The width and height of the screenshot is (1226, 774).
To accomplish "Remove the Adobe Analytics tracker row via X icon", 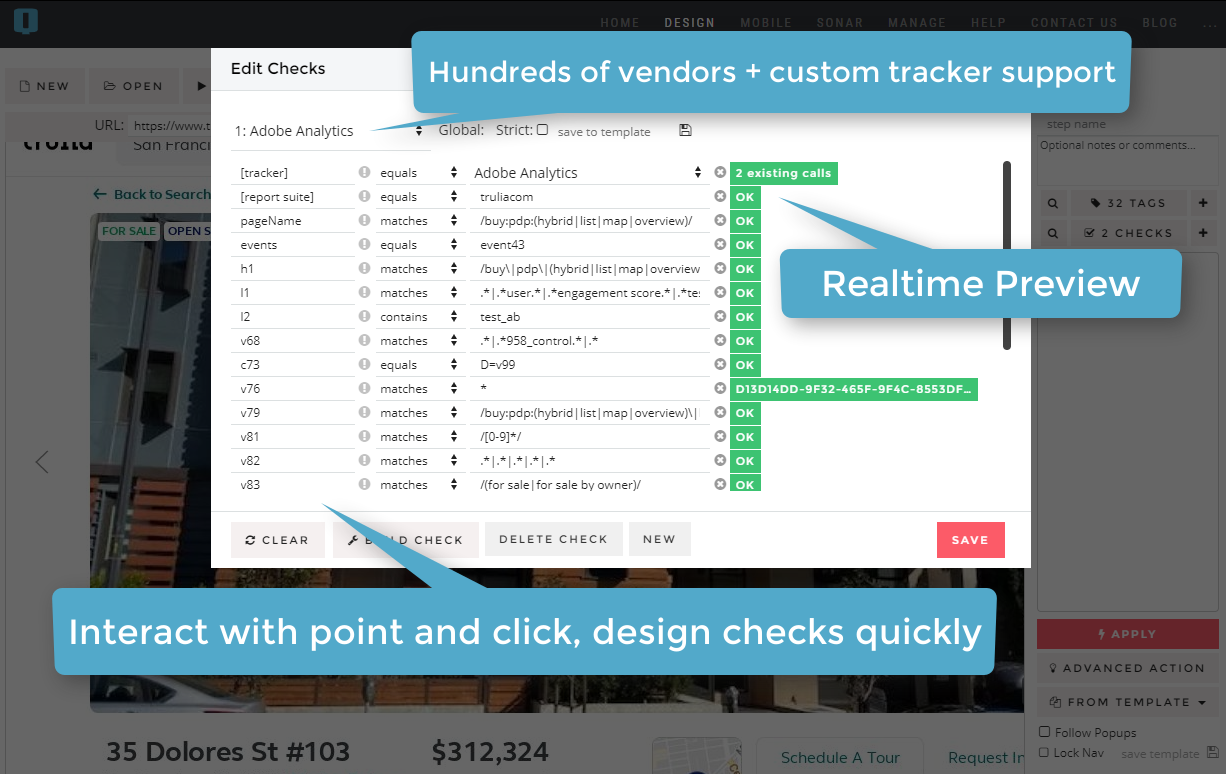I will click(x=720, y=172).
